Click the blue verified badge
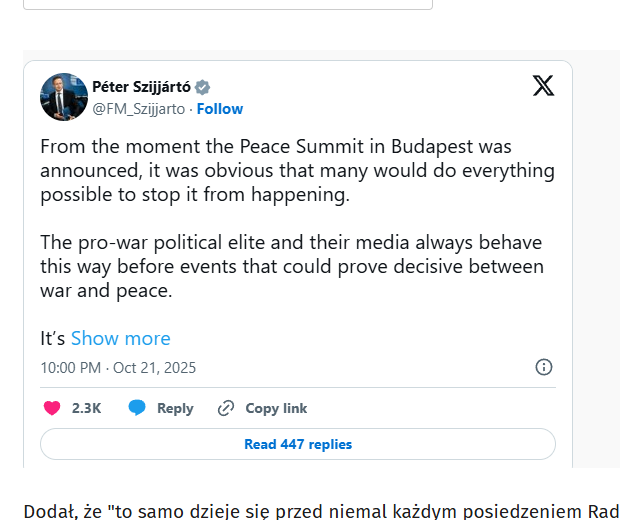Image resolution: width=620 pixels, height=520 pixels. click(x=203, y=87)
